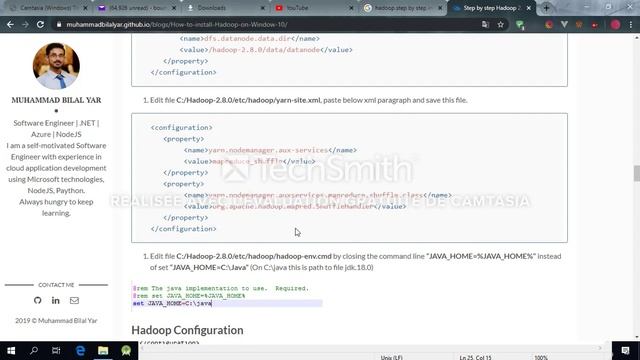Screen dimensions: 640x360
Task: Open the Chrome three-dot menu
Action: [631, 24]
